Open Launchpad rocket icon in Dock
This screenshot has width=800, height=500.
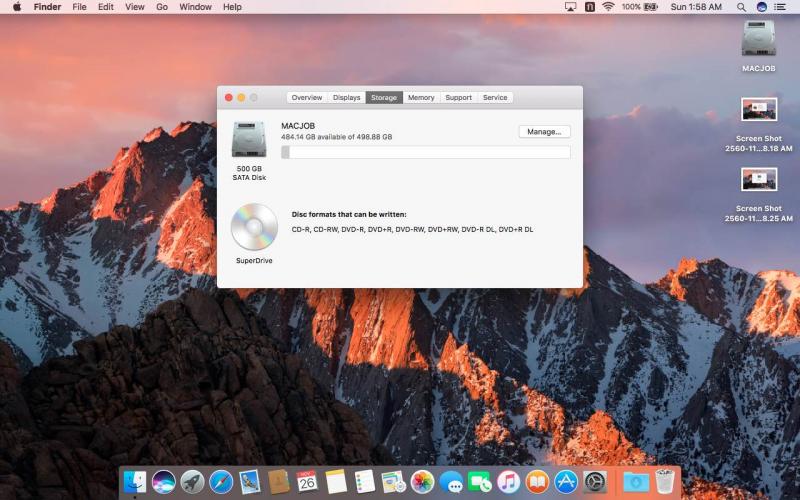tap(192, 482)
